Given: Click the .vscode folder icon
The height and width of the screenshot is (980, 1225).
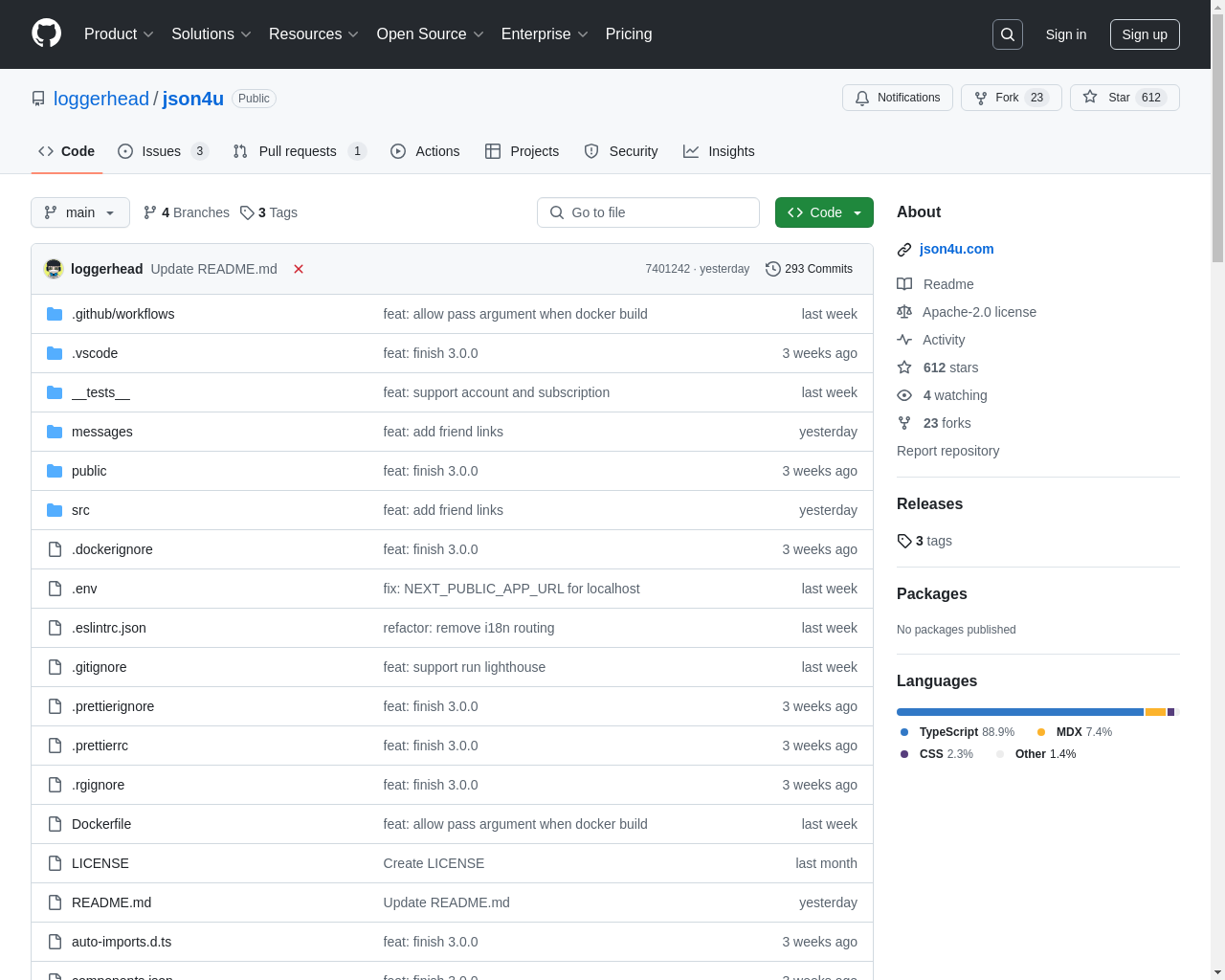Looking at the screenshot, I should point(55,353).
